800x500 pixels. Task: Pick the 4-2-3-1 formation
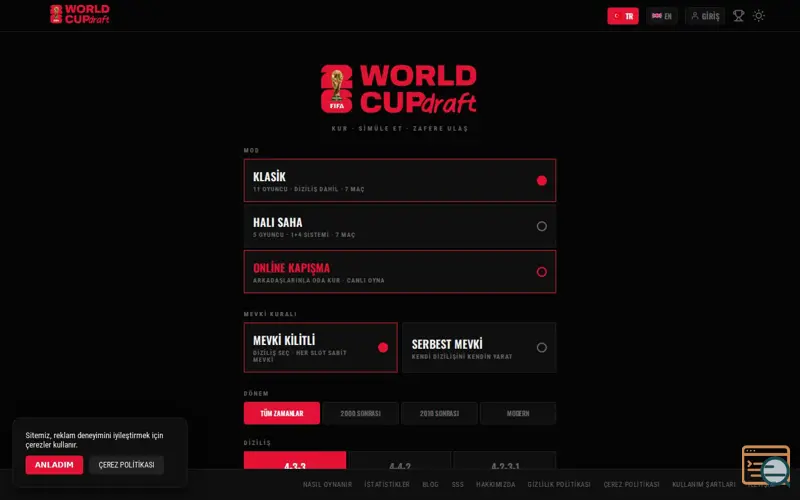[505, 460]
